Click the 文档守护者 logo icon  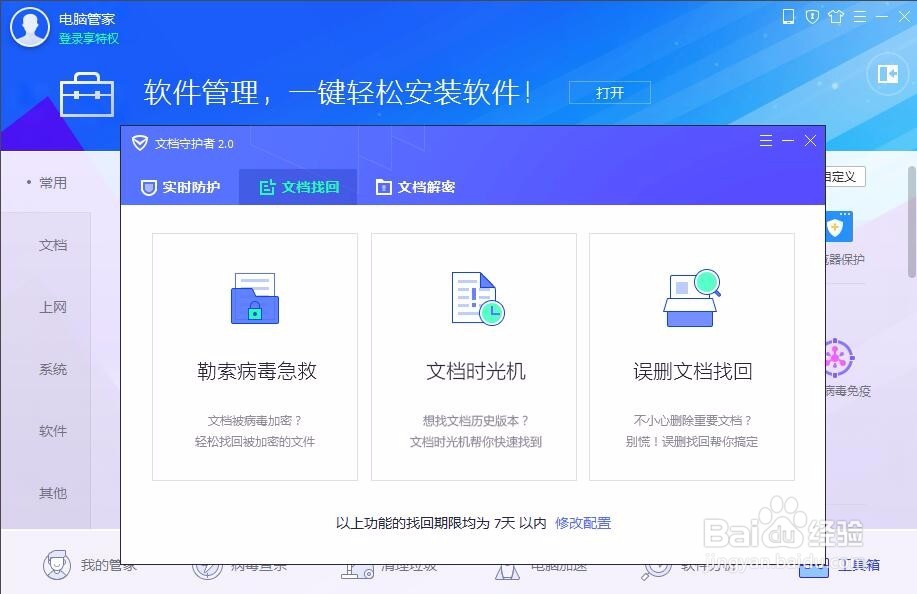pos(140,143)
